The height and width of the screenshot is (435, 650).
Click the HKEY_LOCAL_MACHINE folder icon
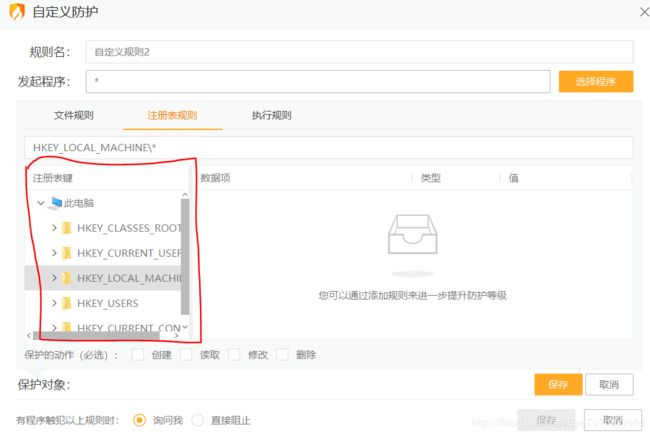click(x=66, y=278)
